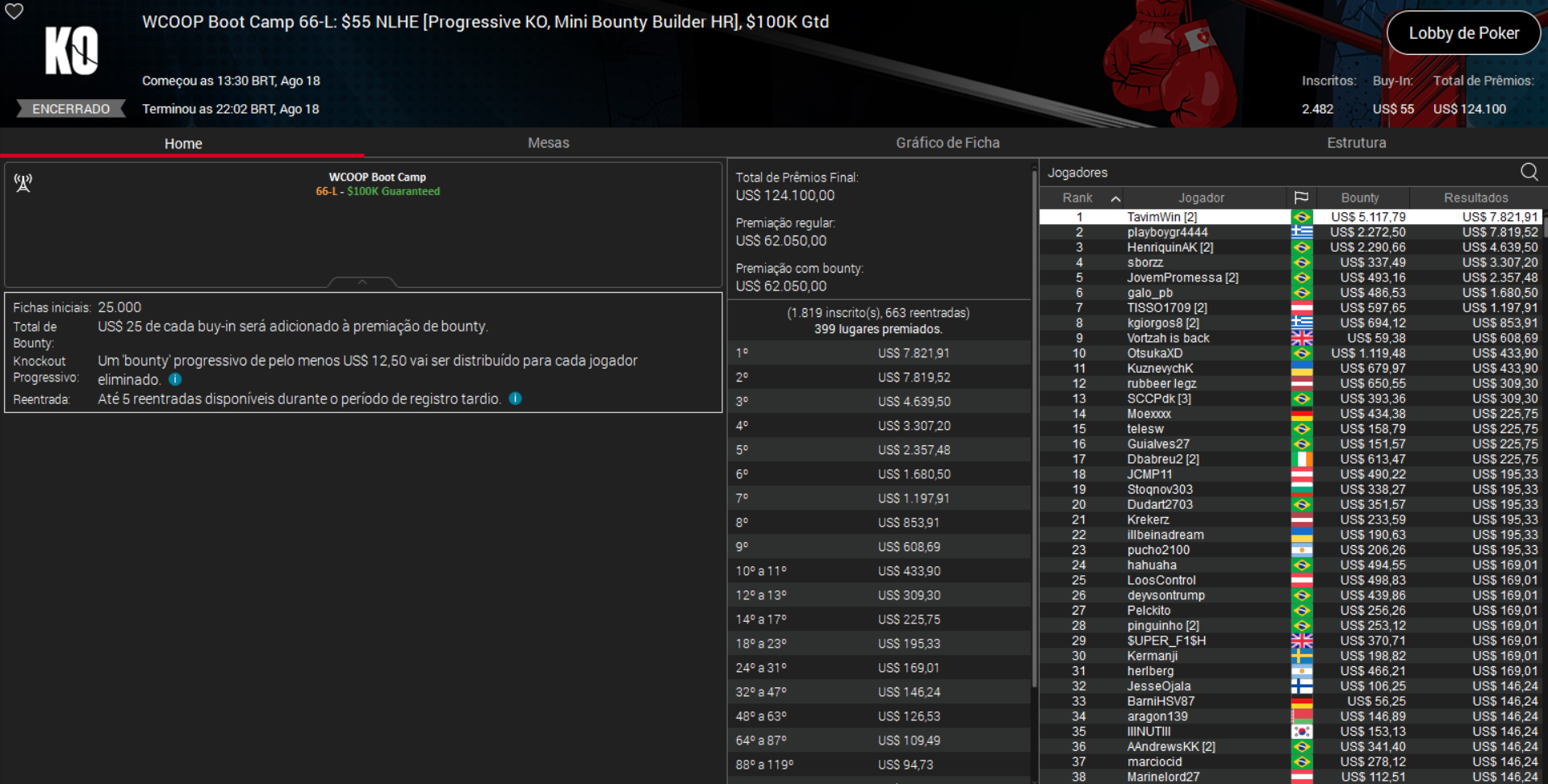Image resolution: width=1548 pixels, height=784 pixels.
Task: Select player row Guialves27
Action: coord(1291,444)
